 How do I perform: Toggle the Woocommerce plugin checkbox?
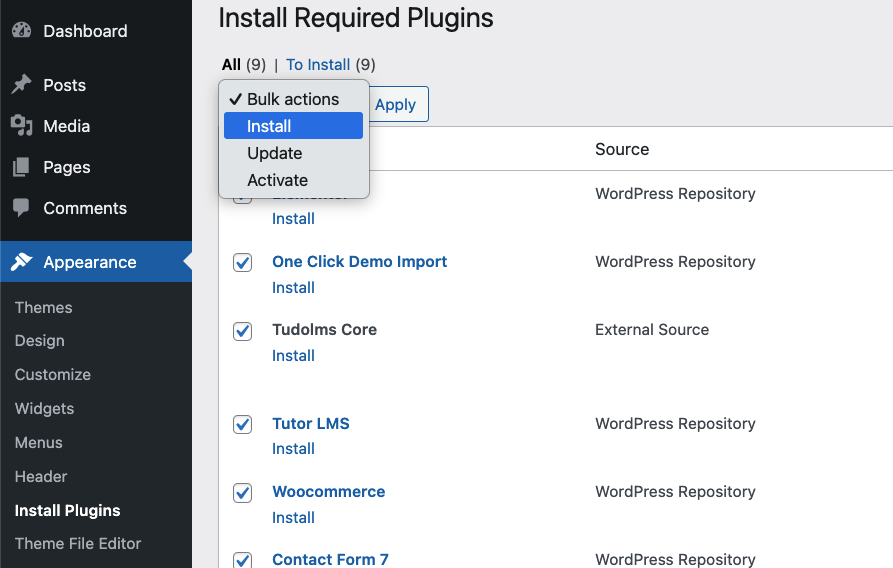[242, 492]
